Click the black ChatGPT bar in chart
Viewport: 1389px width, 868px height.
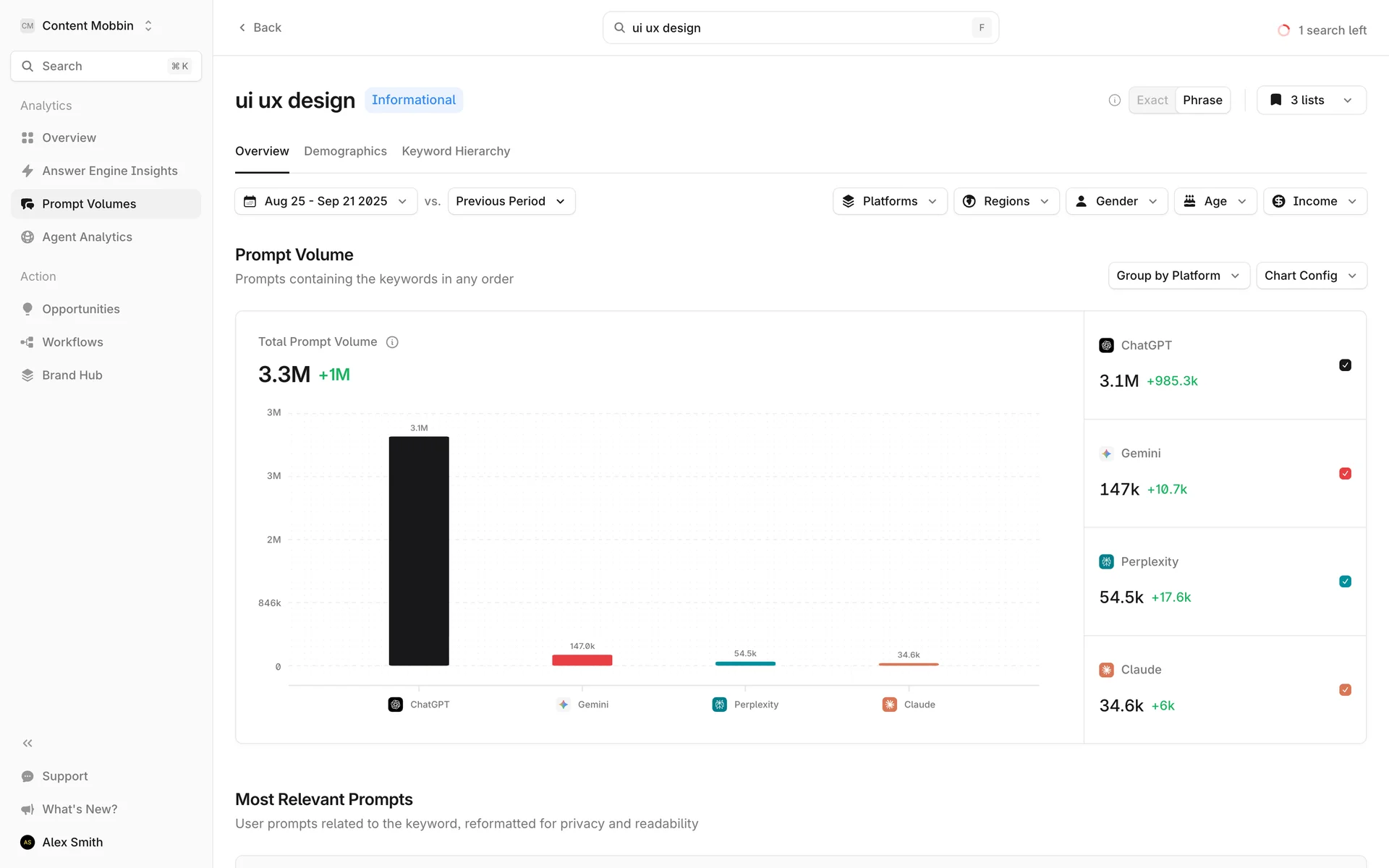(x=419, y=550)
